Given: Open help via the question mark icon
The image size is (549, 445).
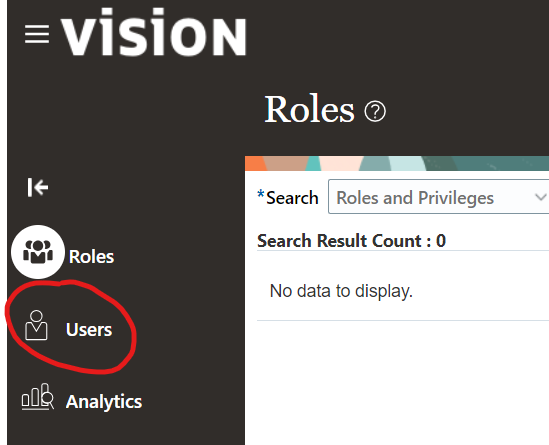Looking at the screenshot, I should click(375, 112).
